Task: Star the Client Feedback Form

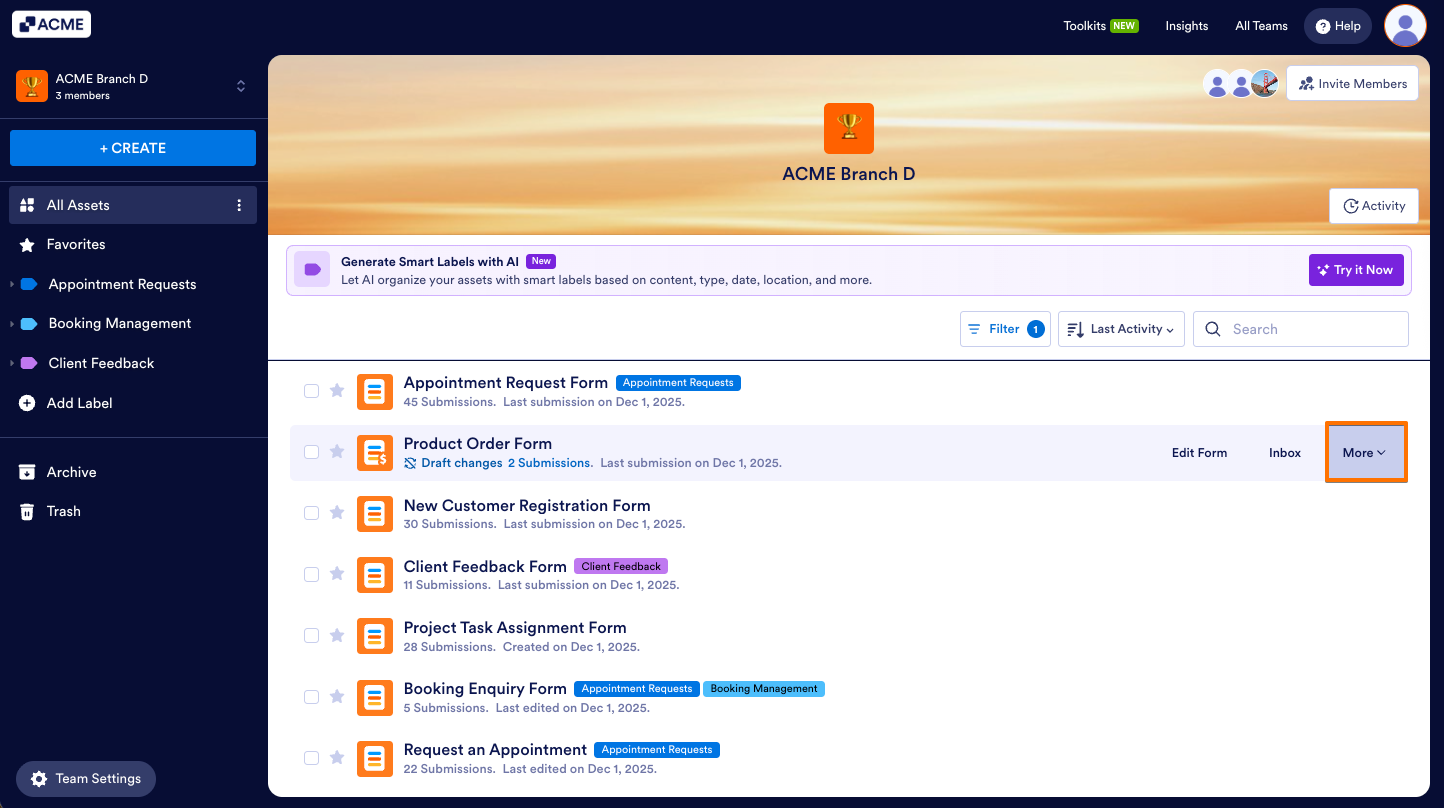Action: [337, 574]
